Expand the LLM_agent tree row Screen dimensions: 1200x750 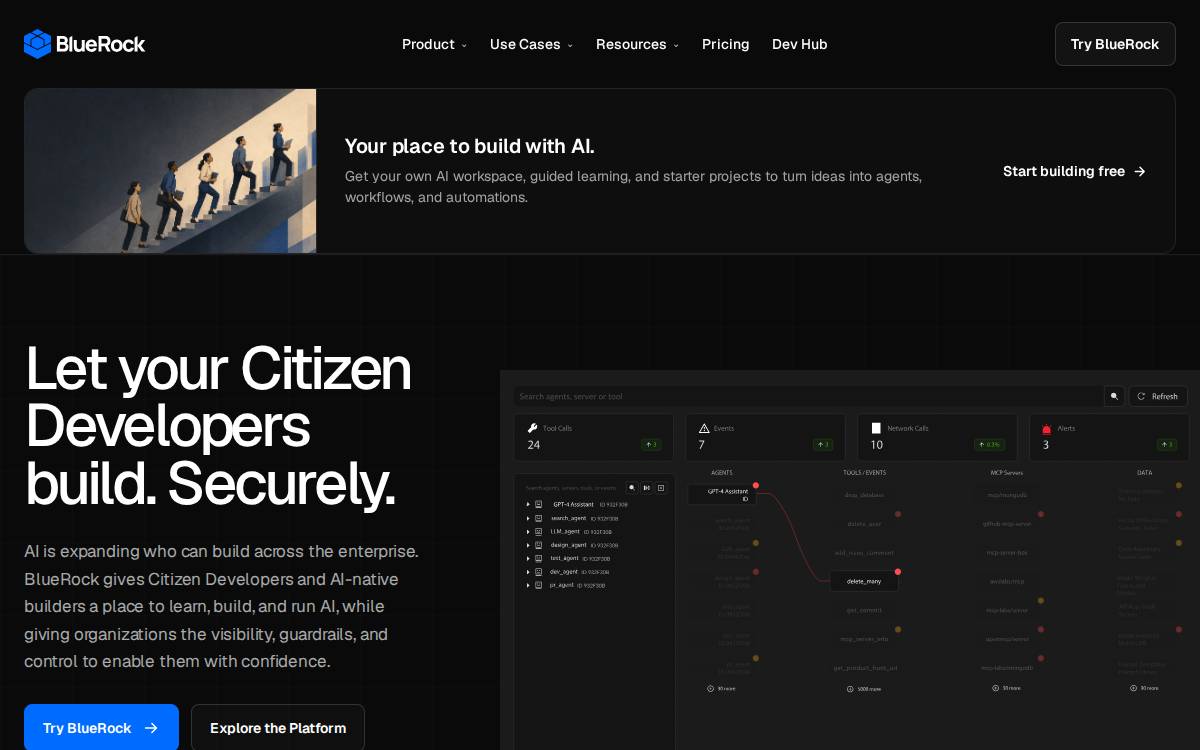pyautogui.click(x=528, y=532)
